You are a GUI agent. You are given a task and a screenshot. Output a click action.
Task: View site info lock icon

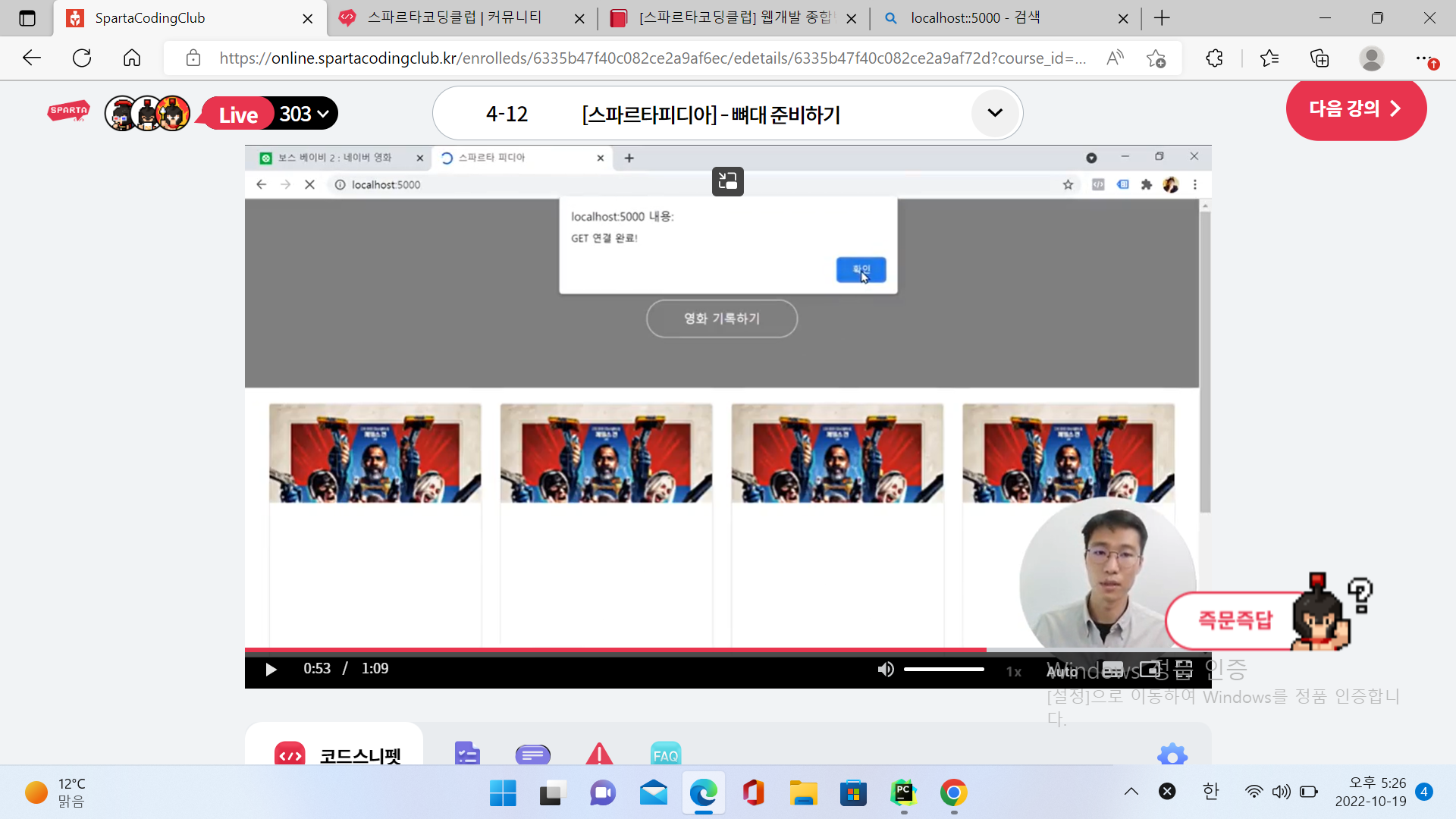pyautogui.click(x=193, y=58)
